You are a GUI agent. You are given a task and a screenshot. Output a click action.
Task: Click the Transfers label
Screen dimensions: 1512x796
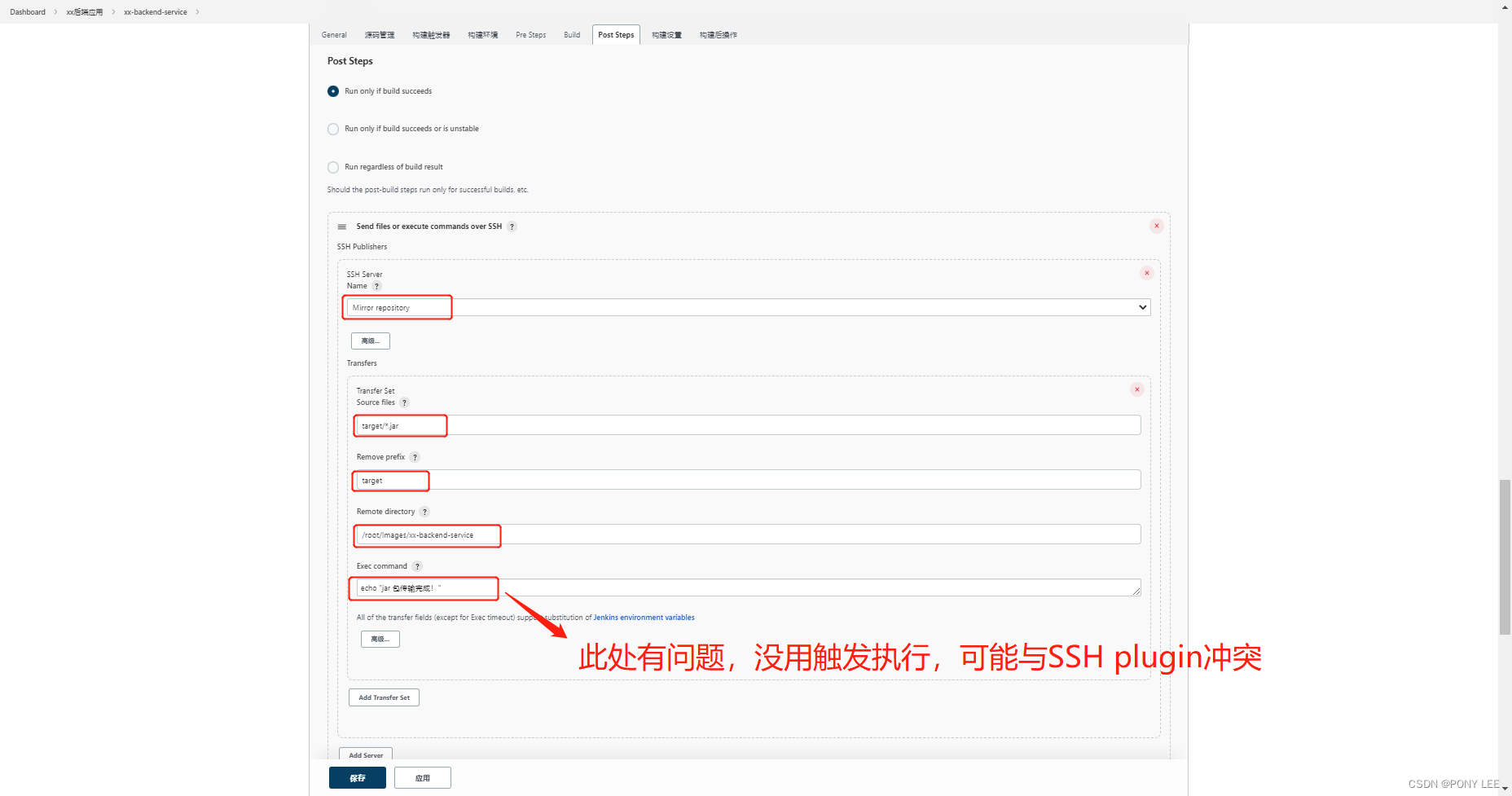(362, 363)
